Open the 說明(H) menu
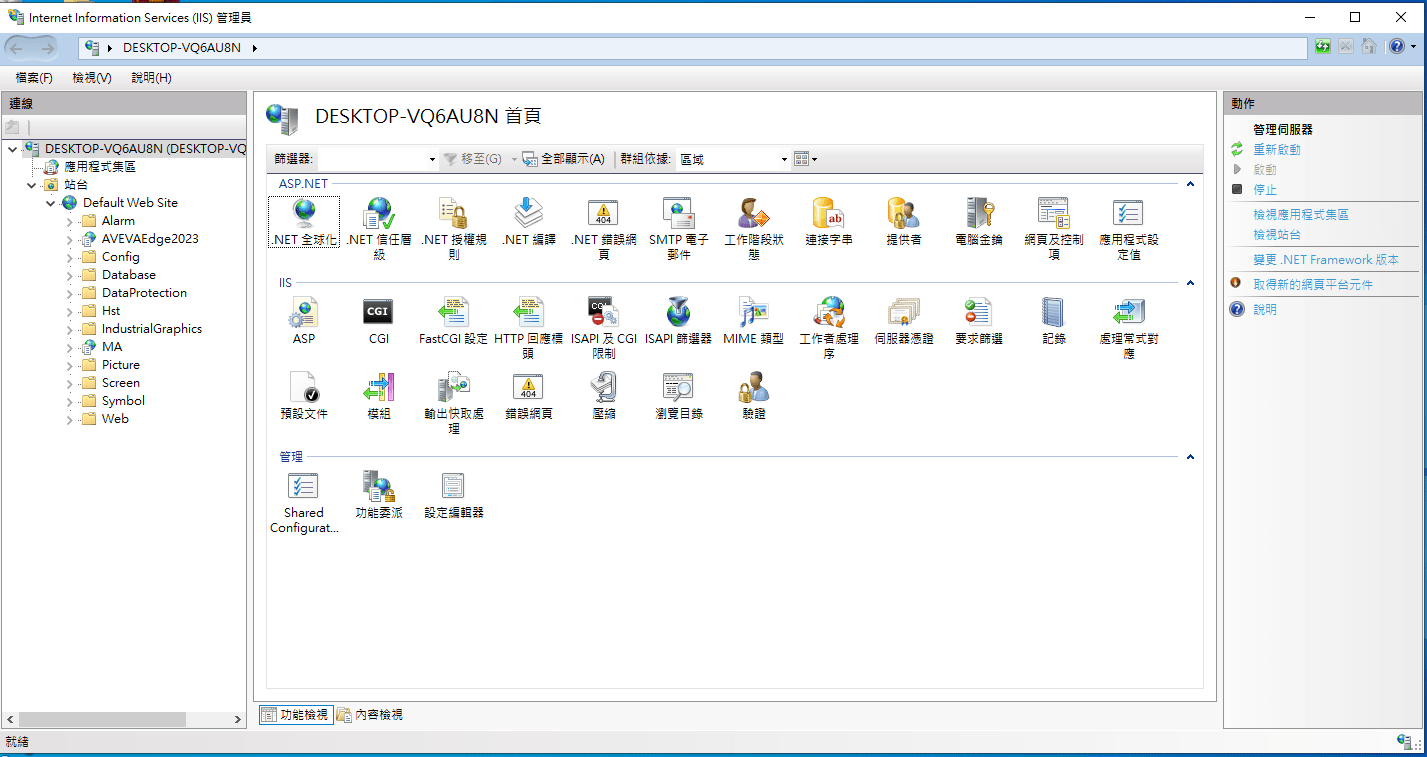This screenshot has height=757, width=1427. (x=151, y=77)
